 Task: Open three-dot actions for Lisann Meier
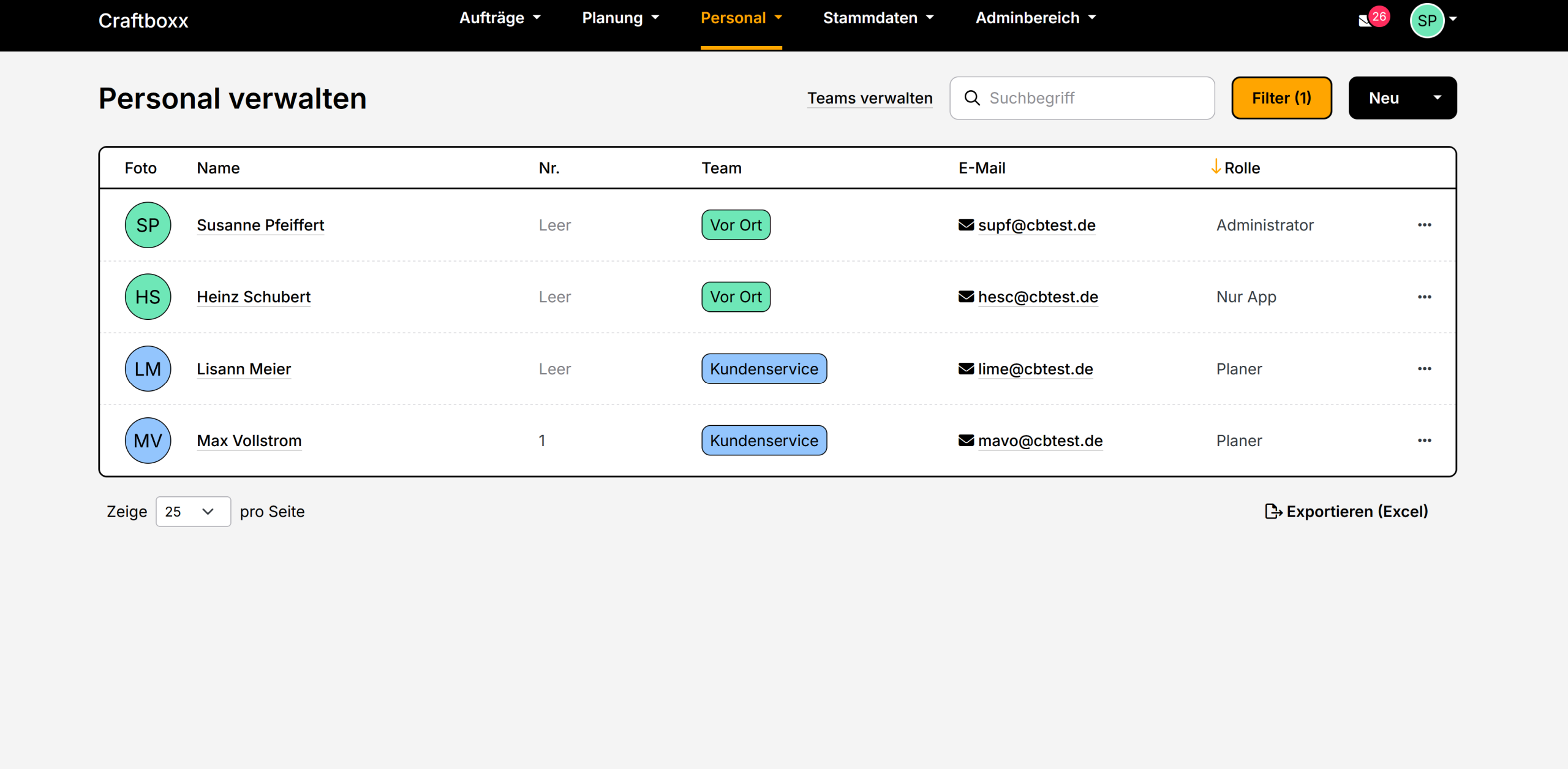(x=1424, y=369)
